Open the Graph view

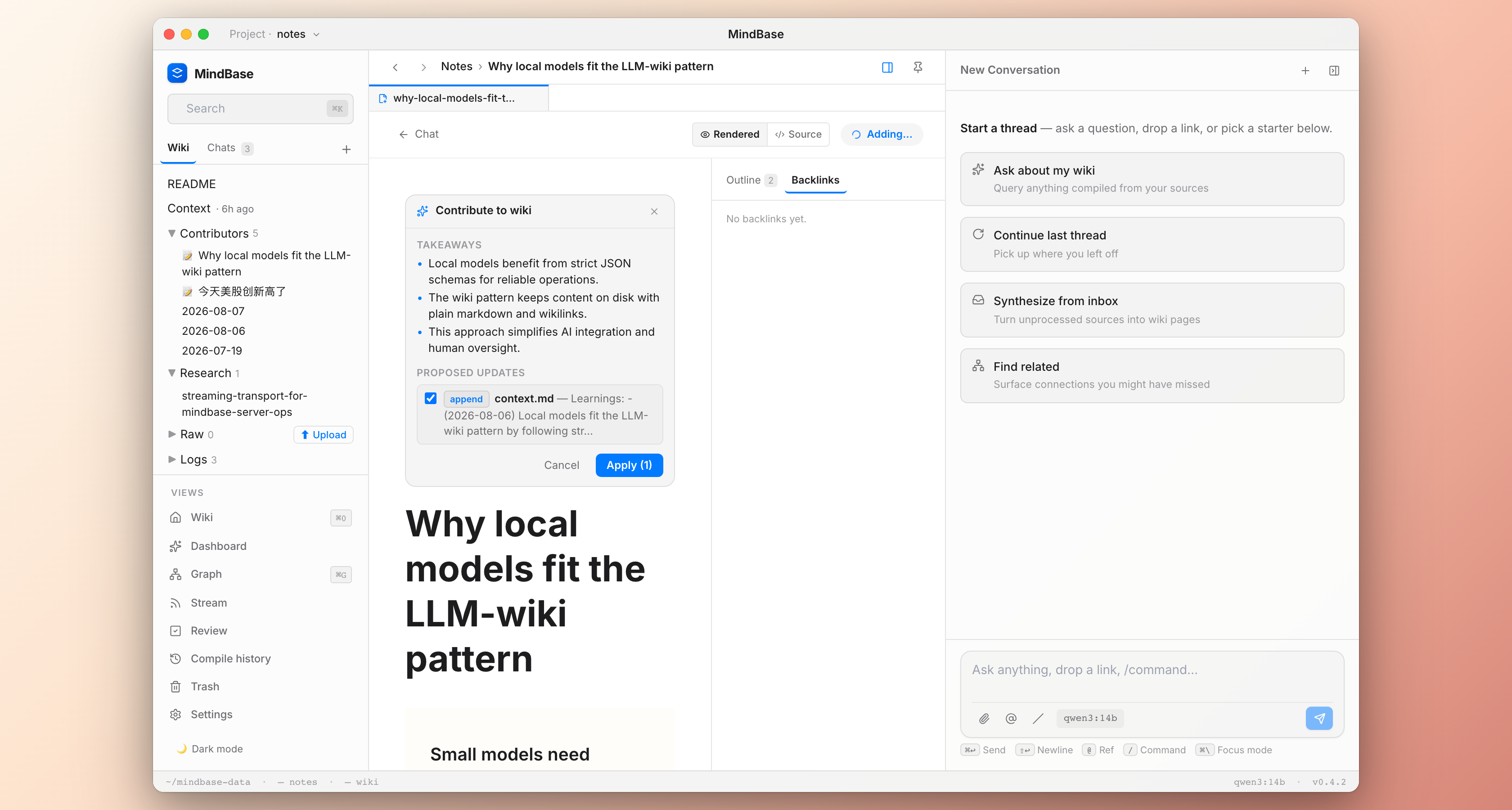pos(261,575)
